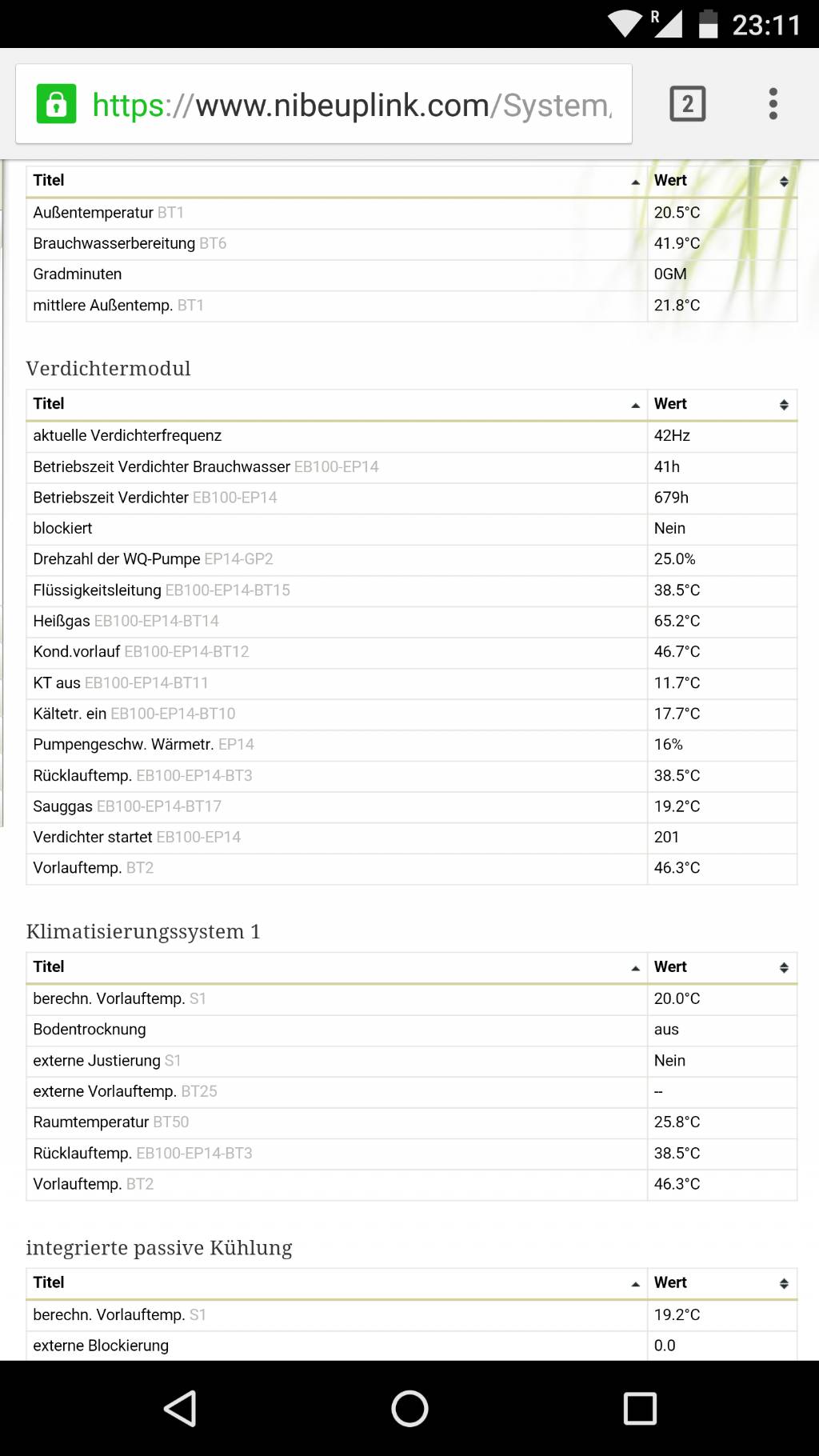Viewport: 819px width, 1456px height.
Task: Open the browser tab switcher showing 2
Action: tap(687, 104)
